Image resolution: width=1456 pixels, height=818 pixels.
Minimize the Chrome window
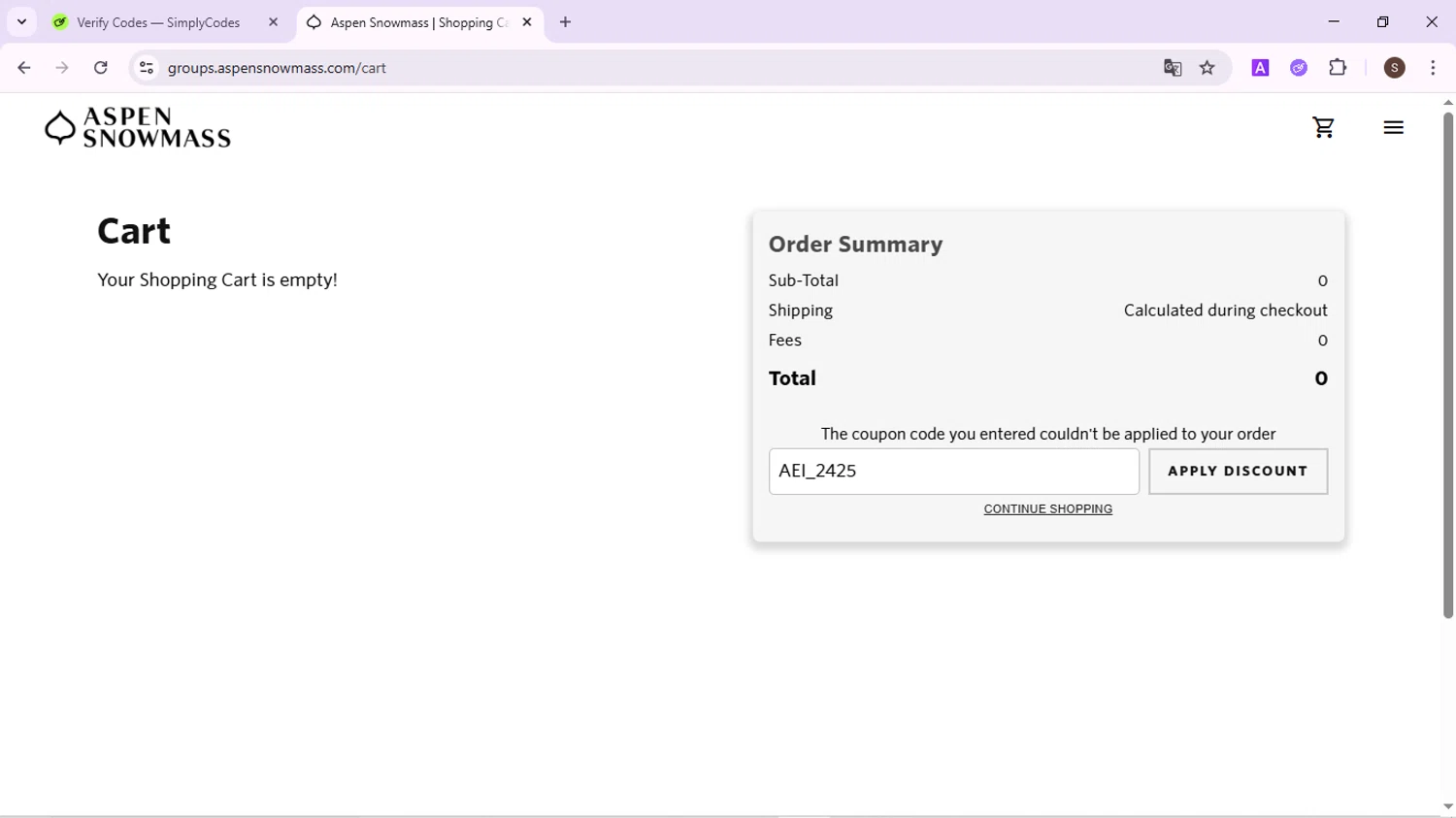tap(1334, 21)
